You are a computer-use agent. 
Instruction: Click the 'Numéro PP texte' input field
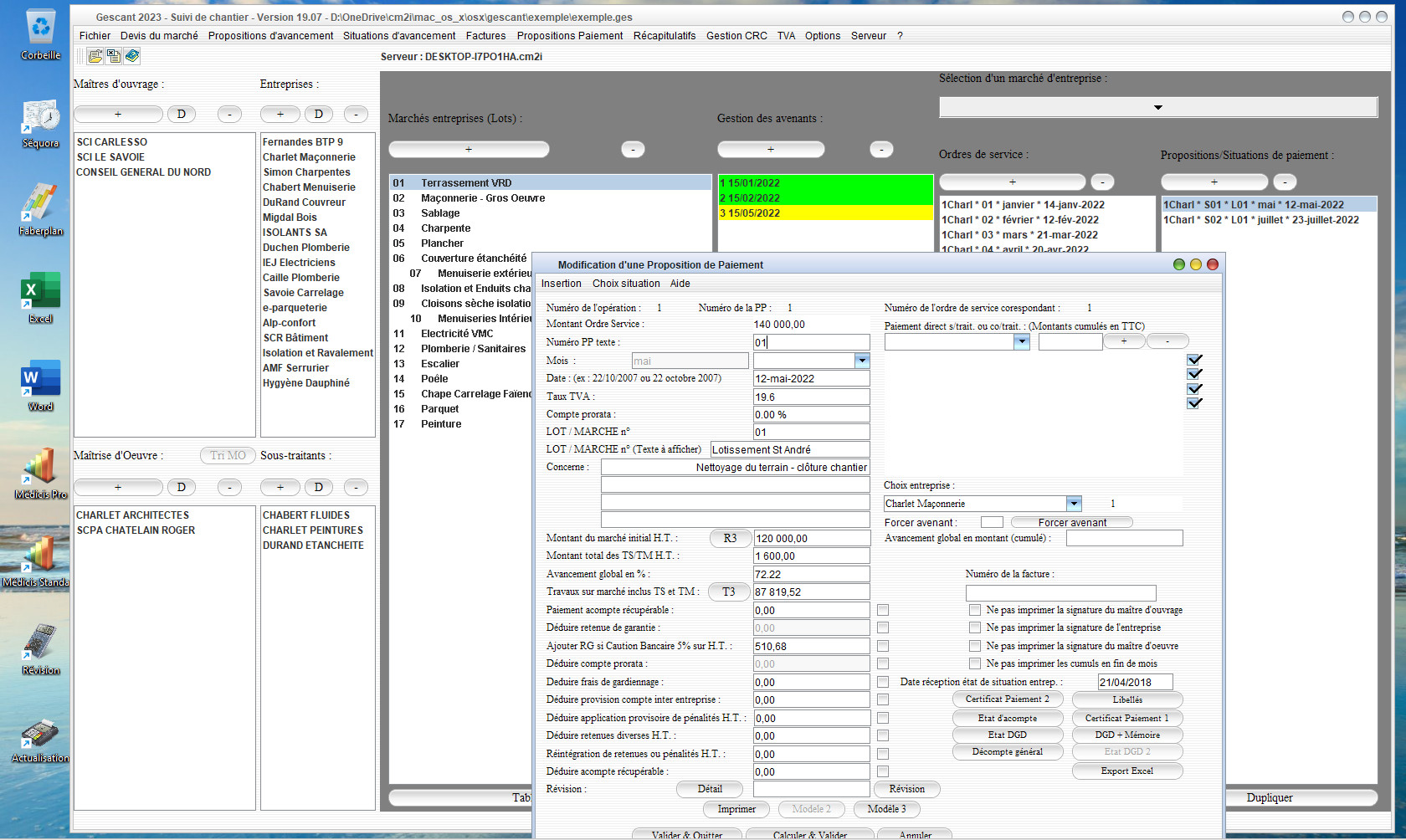coord(811,342)
